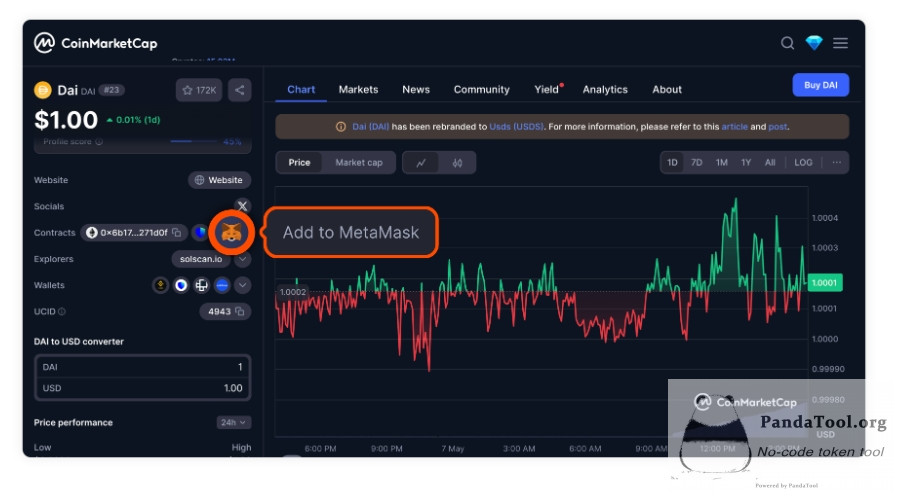The width and height of the screenshot is (904, 502).
Task: Click the DAI amount input field
Action: coord(142,367)
